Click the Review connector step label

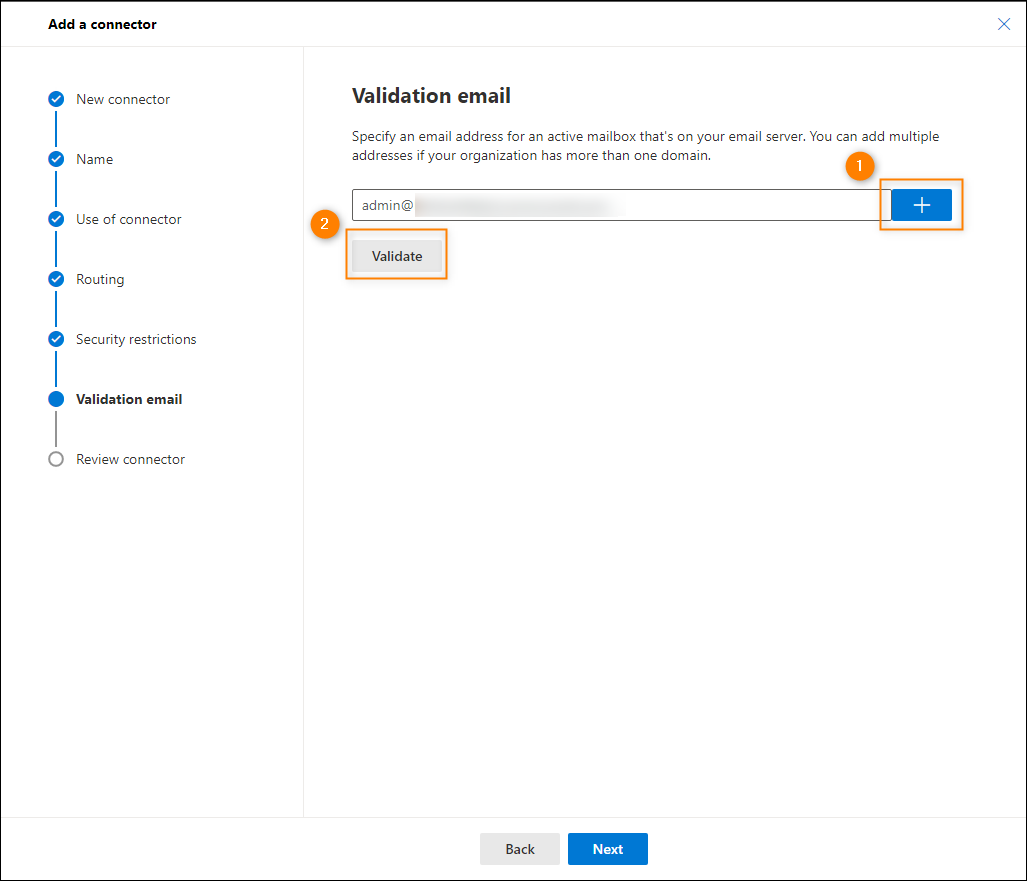pyautogui.click(x=130, y=459)
